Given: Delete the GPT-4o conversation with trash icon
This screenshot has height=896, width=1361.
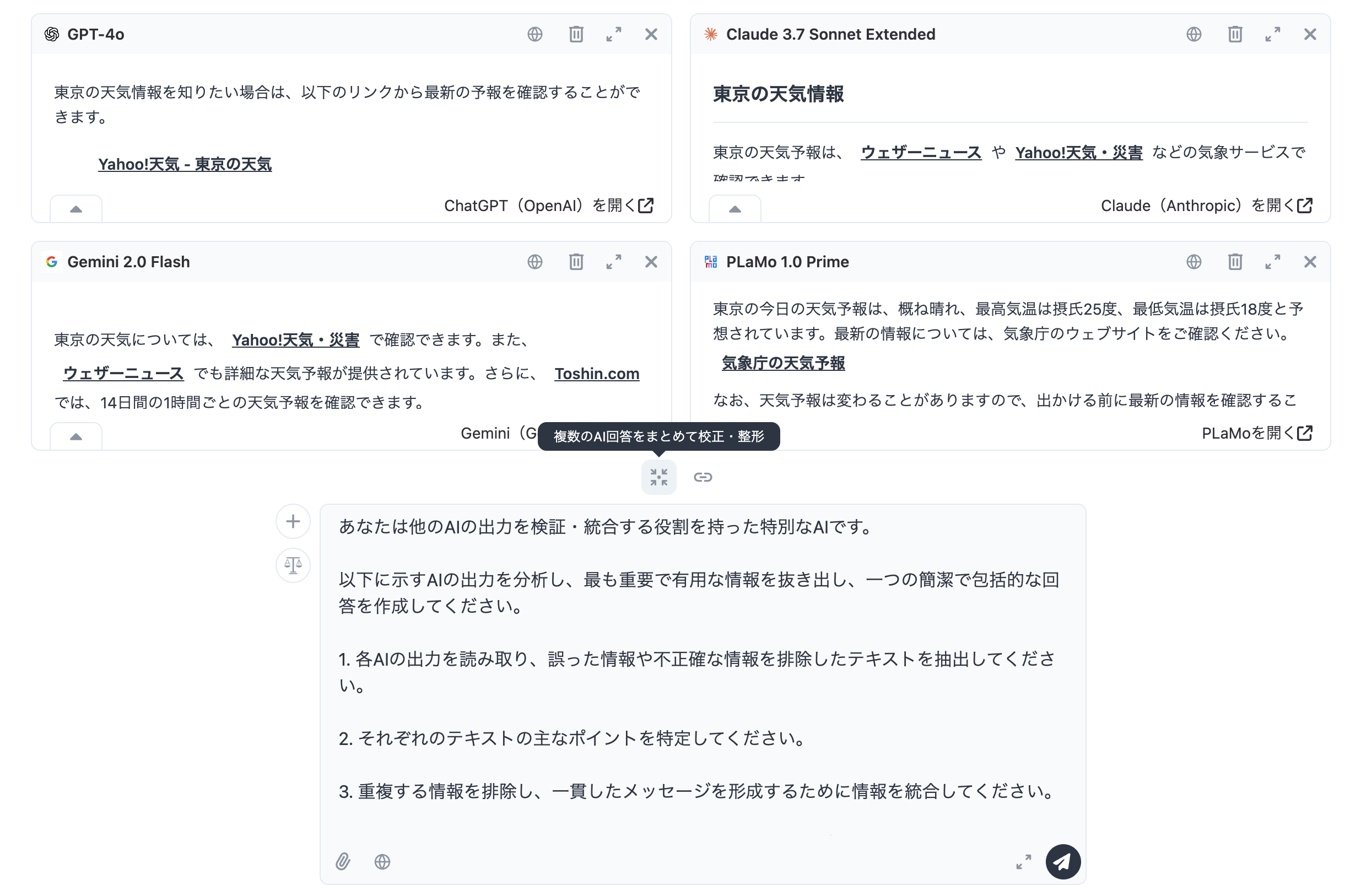Looking at the screenshot, I should (x=576, y=34).
